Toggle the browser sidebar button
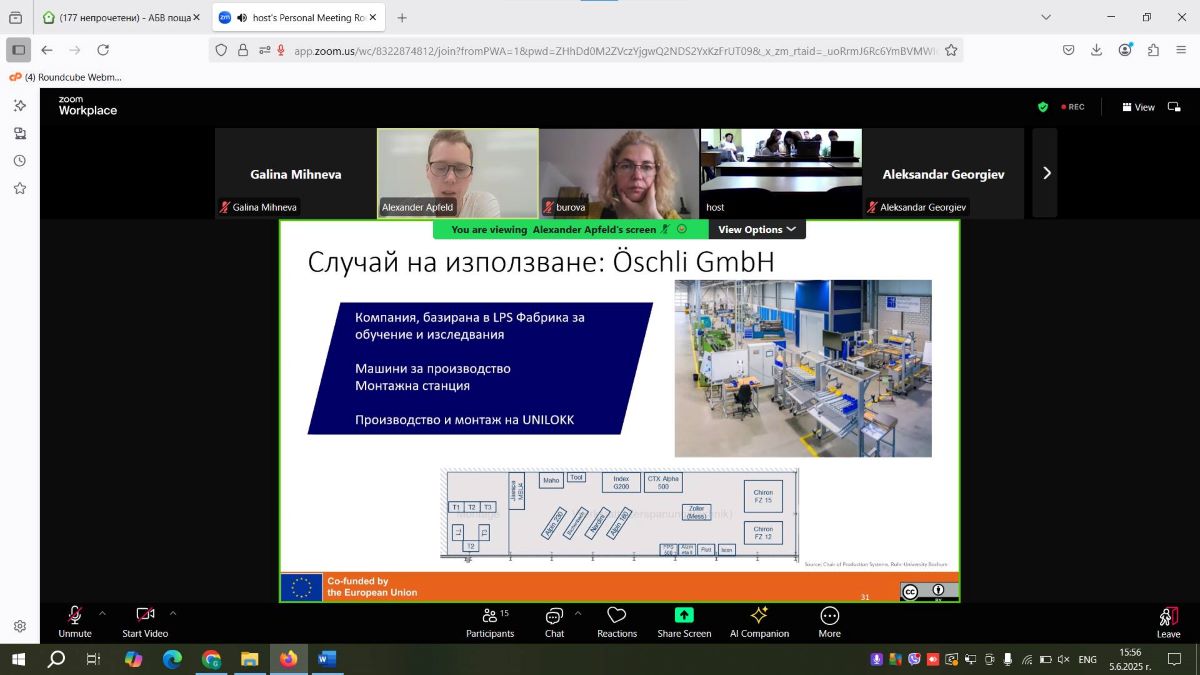This screenshot has width=1200, height=675. pos(18,50)
